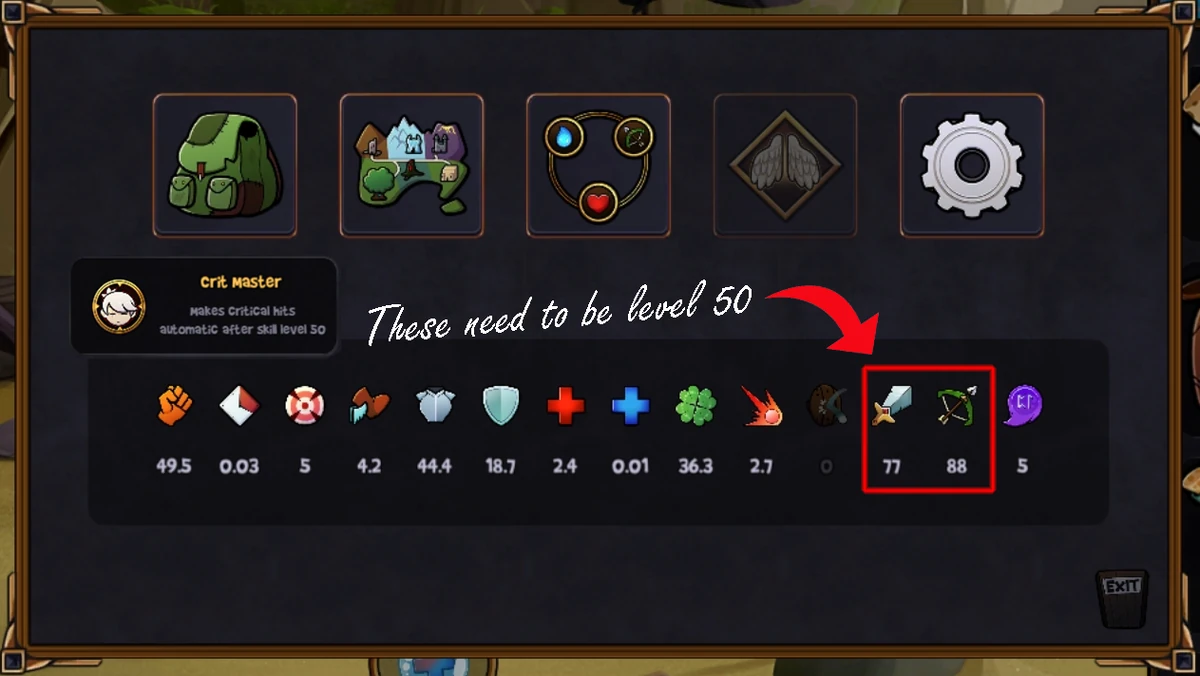Viewport: 1200px width, 676px height.
Task: Open the skill ring menu
Action: (x=598, y=166)
